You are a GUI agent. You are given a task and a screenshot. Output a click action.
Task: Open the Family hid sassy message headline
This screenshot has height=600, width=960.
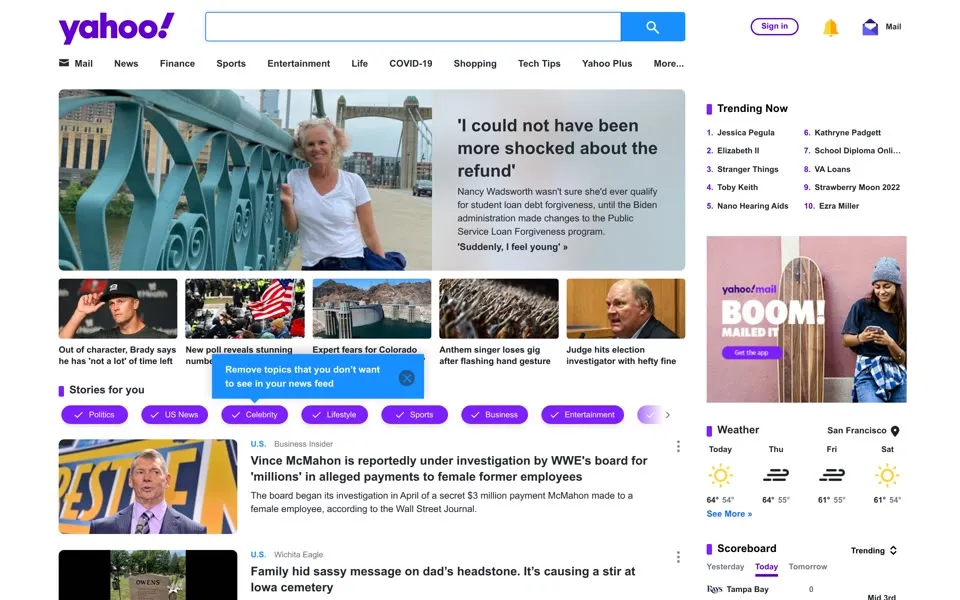[443, 579]
